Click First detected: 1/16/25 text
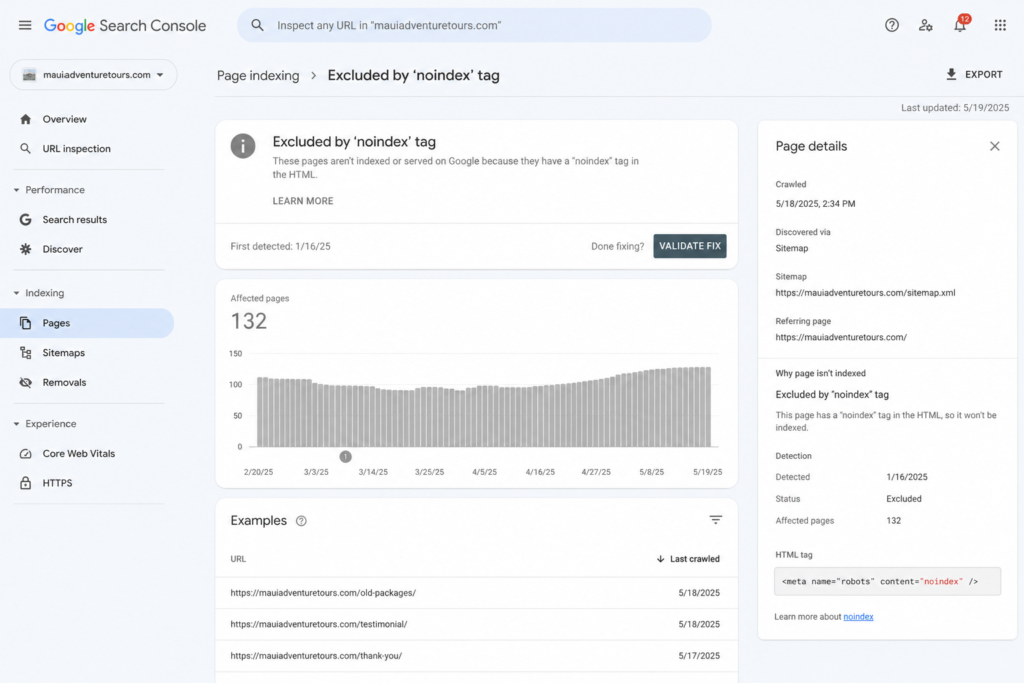Image resolution: width=1024 pixels, height=683 pixels. [x=280, y=246]
